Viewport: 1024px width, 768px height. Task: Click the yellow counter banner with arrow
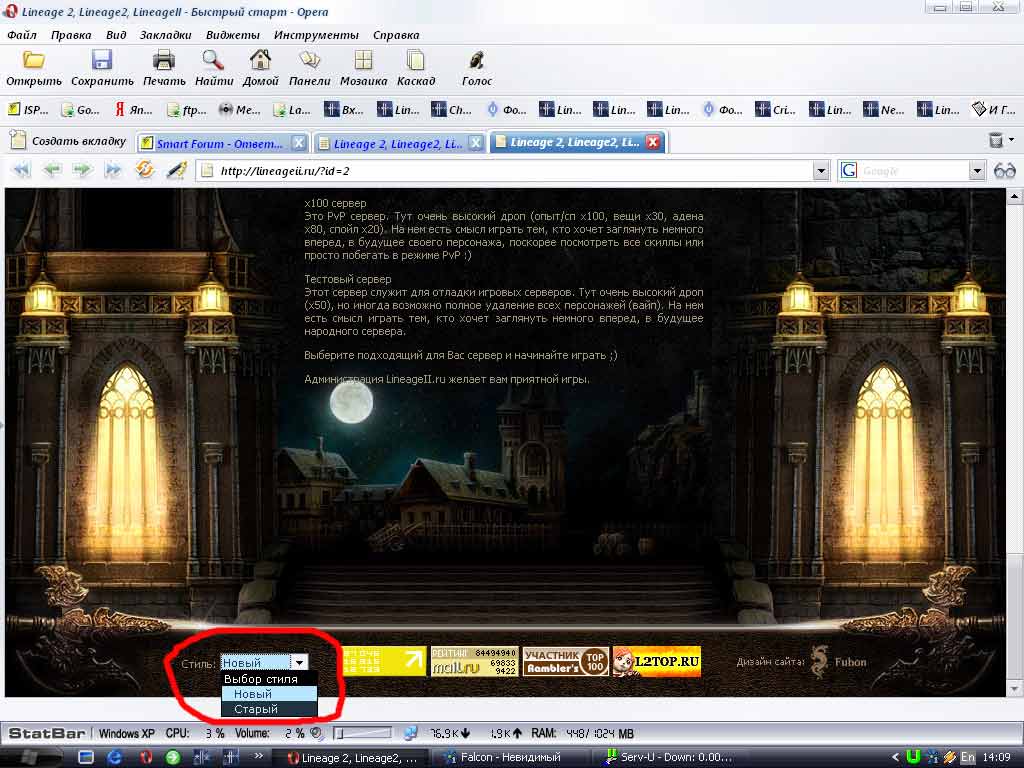tap(385, 661)
